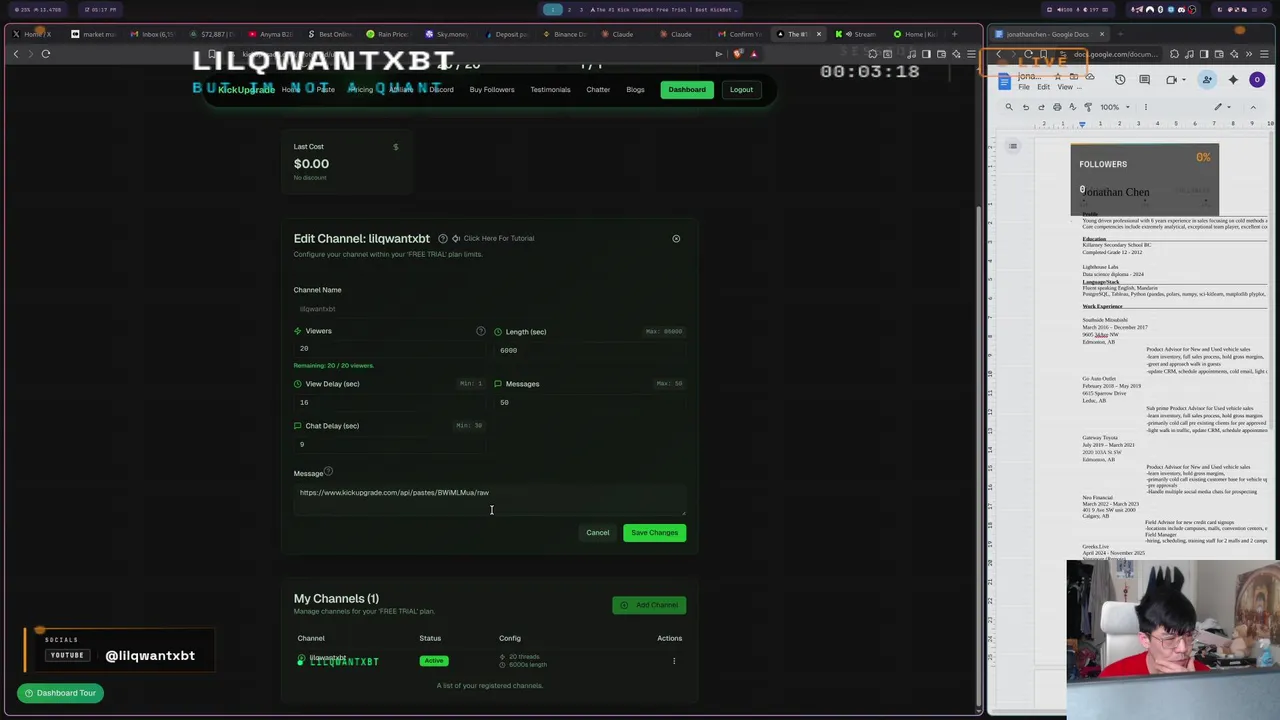The image size is (1280, 720).
Task: Focus the Chat Delay input field
Action: 389,444
